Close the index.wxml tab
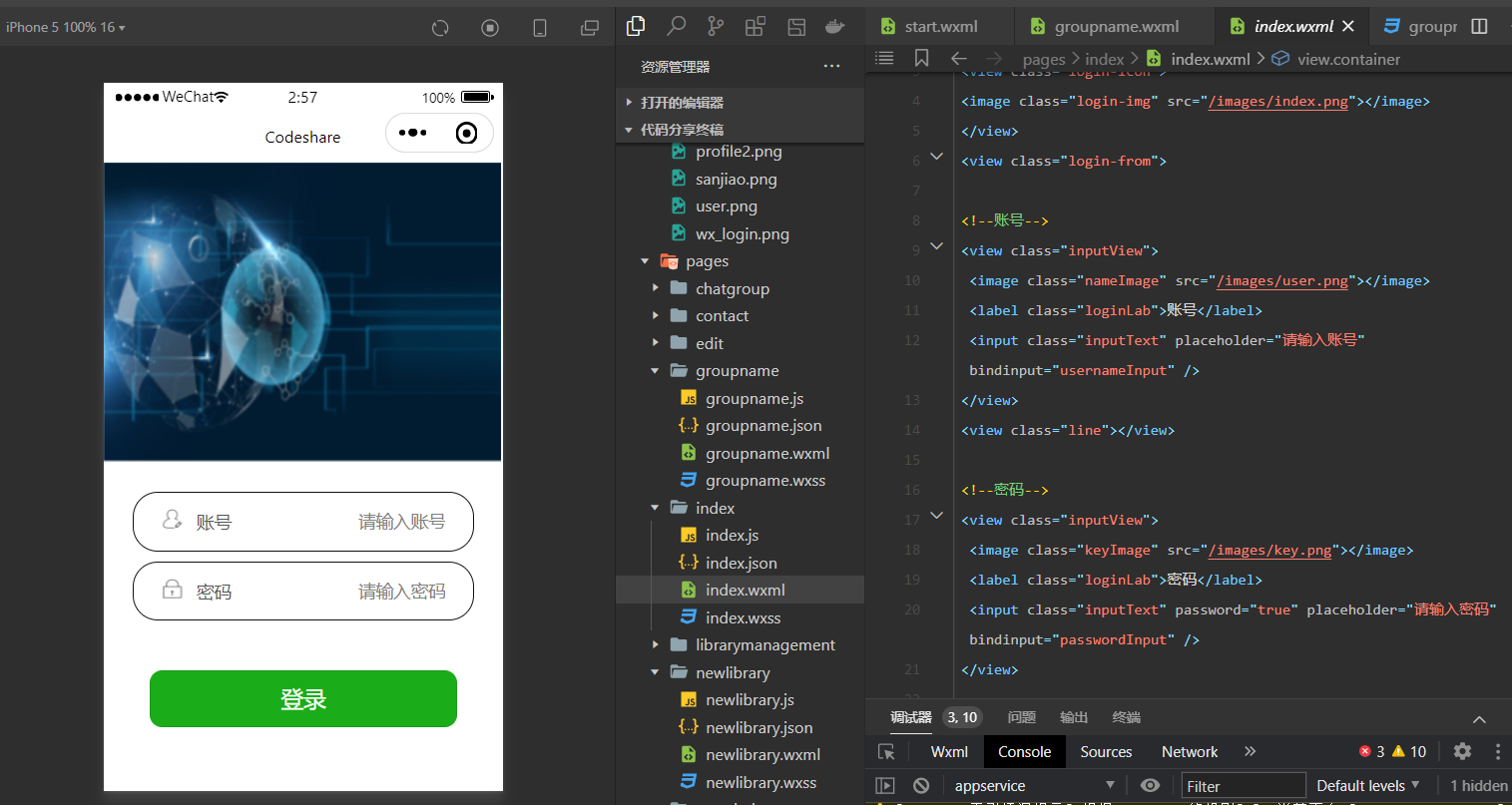The width and height of the screenshot is (1512, 805). [x=1348, y=26]
